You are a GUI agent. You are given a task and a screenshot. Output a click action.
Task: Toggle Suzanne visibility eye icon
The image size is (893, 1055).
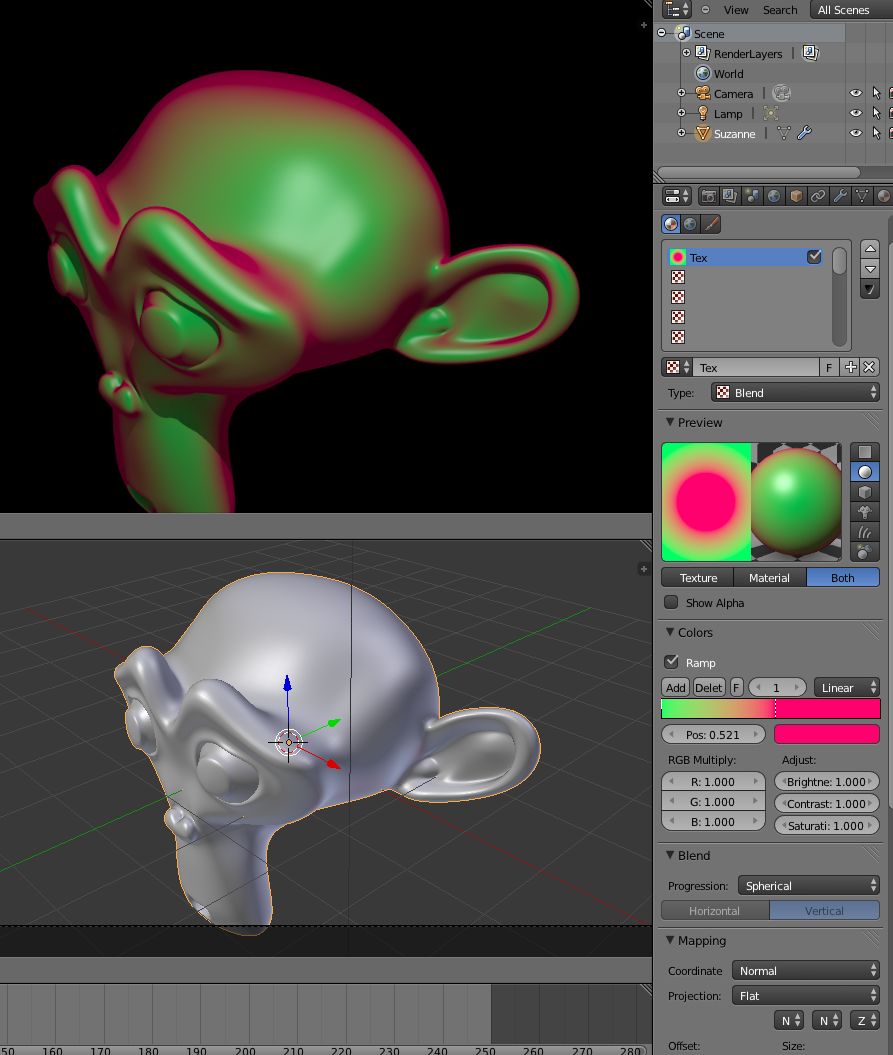855,133
